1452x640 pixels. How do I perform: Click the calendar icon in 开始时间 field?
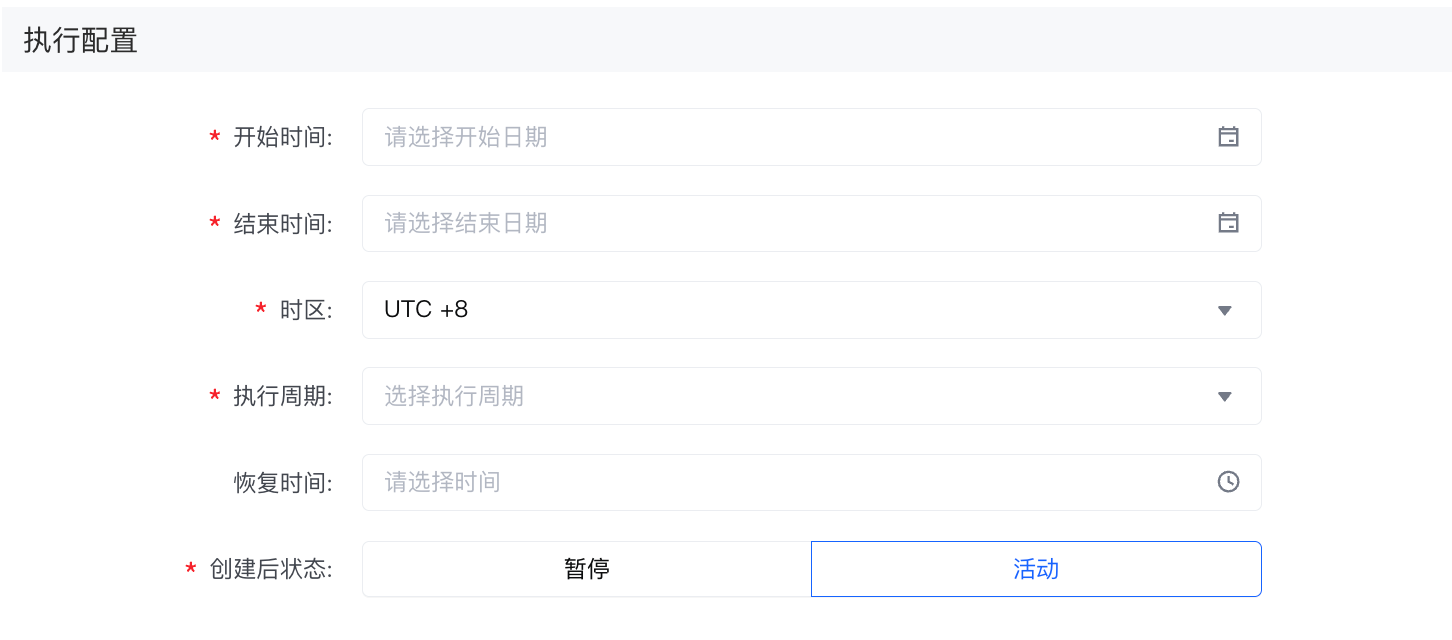point(1228,137)
